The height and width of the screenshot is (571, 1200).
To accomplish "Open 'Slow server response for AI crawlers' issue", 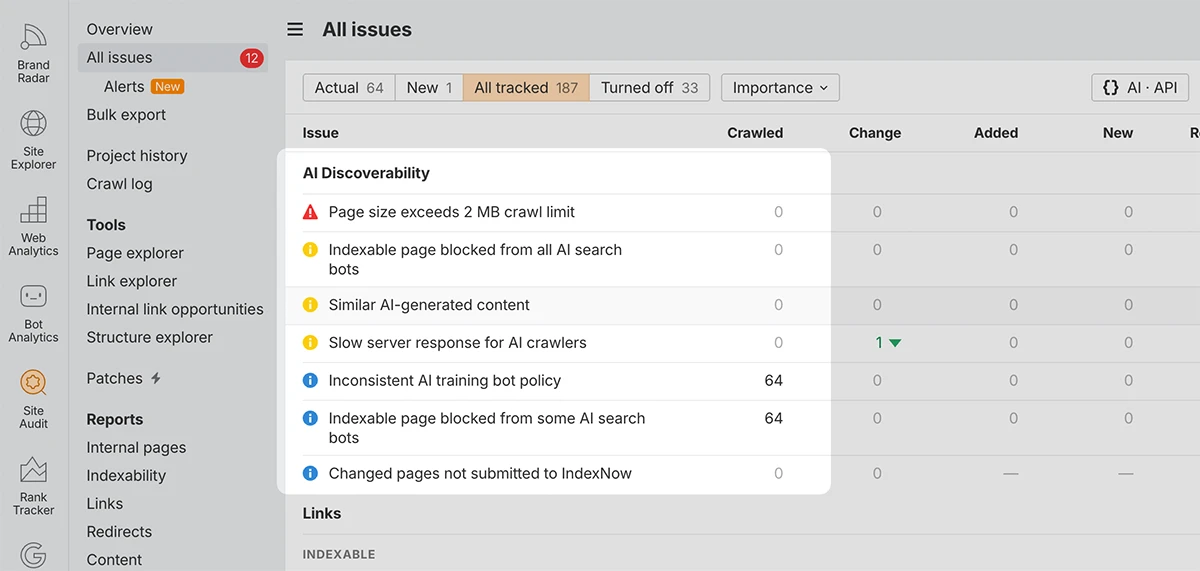I will [458, 343].
